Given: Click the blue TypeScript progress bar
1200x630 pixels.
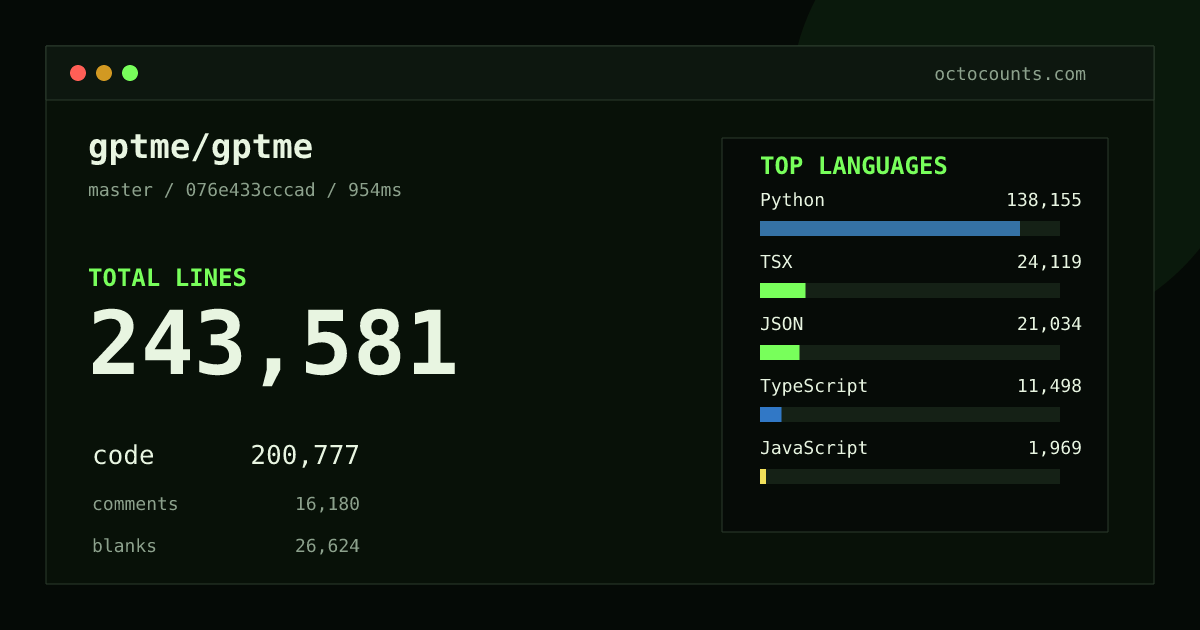Looking at the screenshot, I should 771,414.
